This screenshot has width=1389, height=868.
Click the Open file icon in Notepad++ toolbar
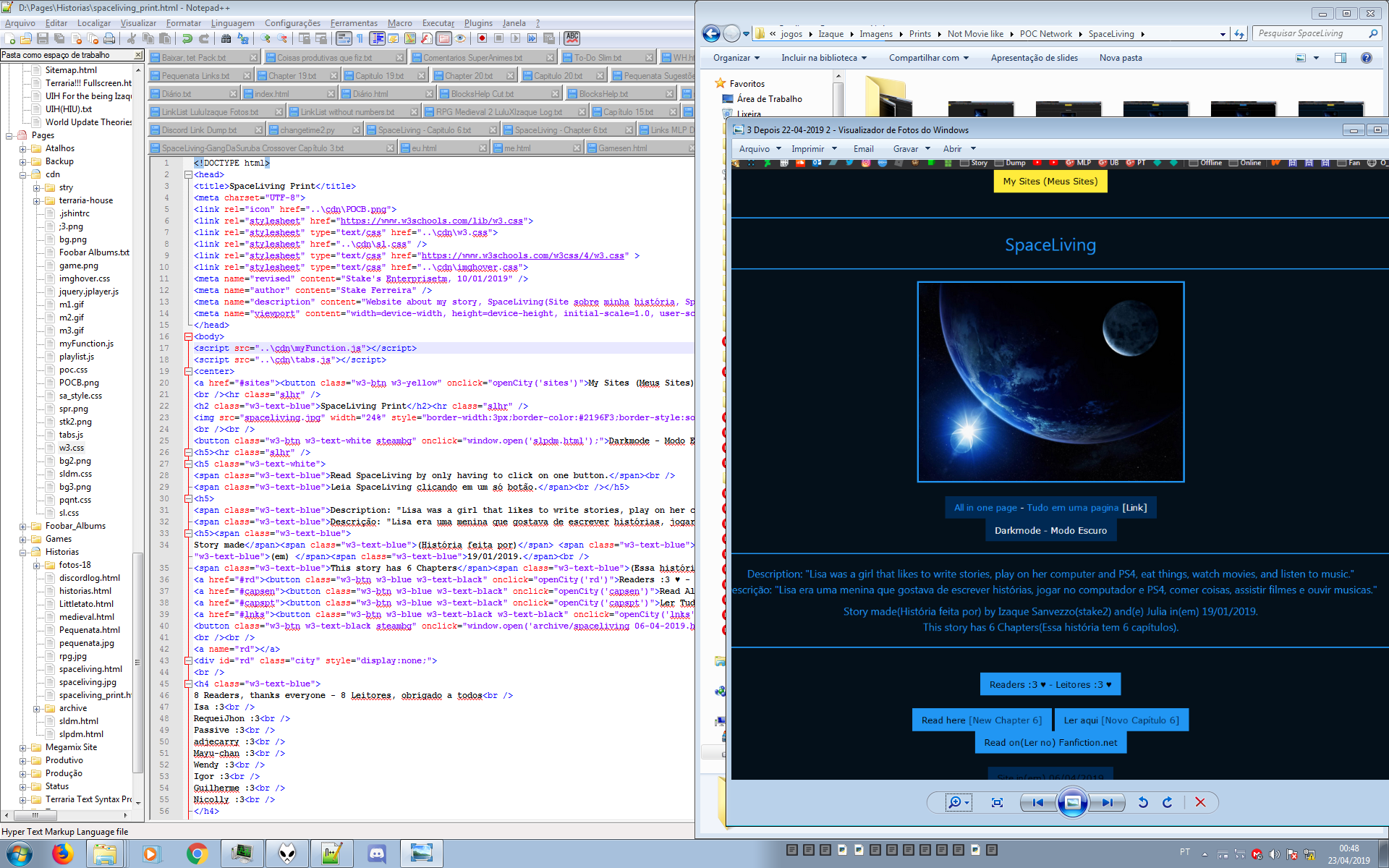[25, 38]
